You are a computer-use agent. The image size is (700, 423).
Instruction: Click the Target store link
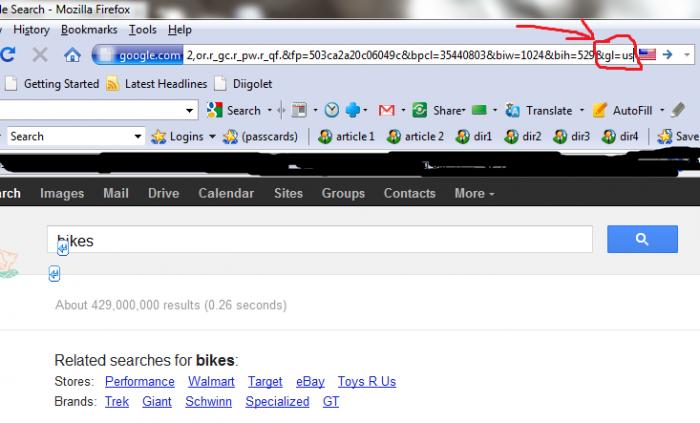[265, 382]
